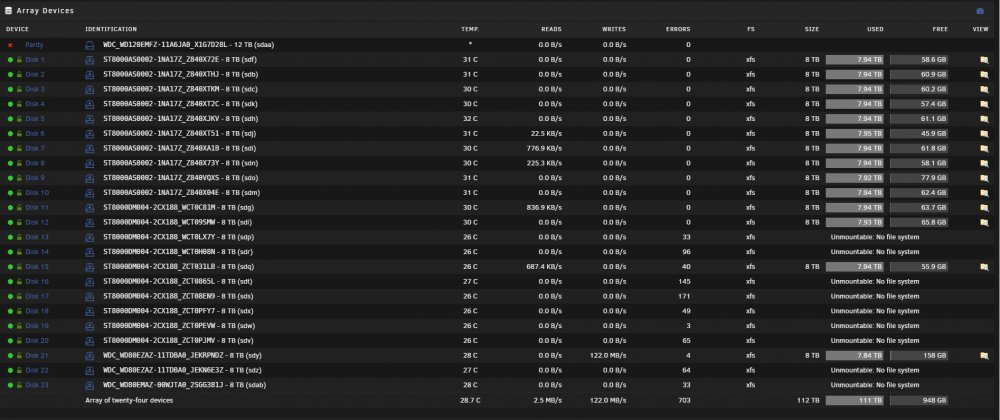
Task: Open the view folder icon for Disk 15
Action: pos(984,267)
